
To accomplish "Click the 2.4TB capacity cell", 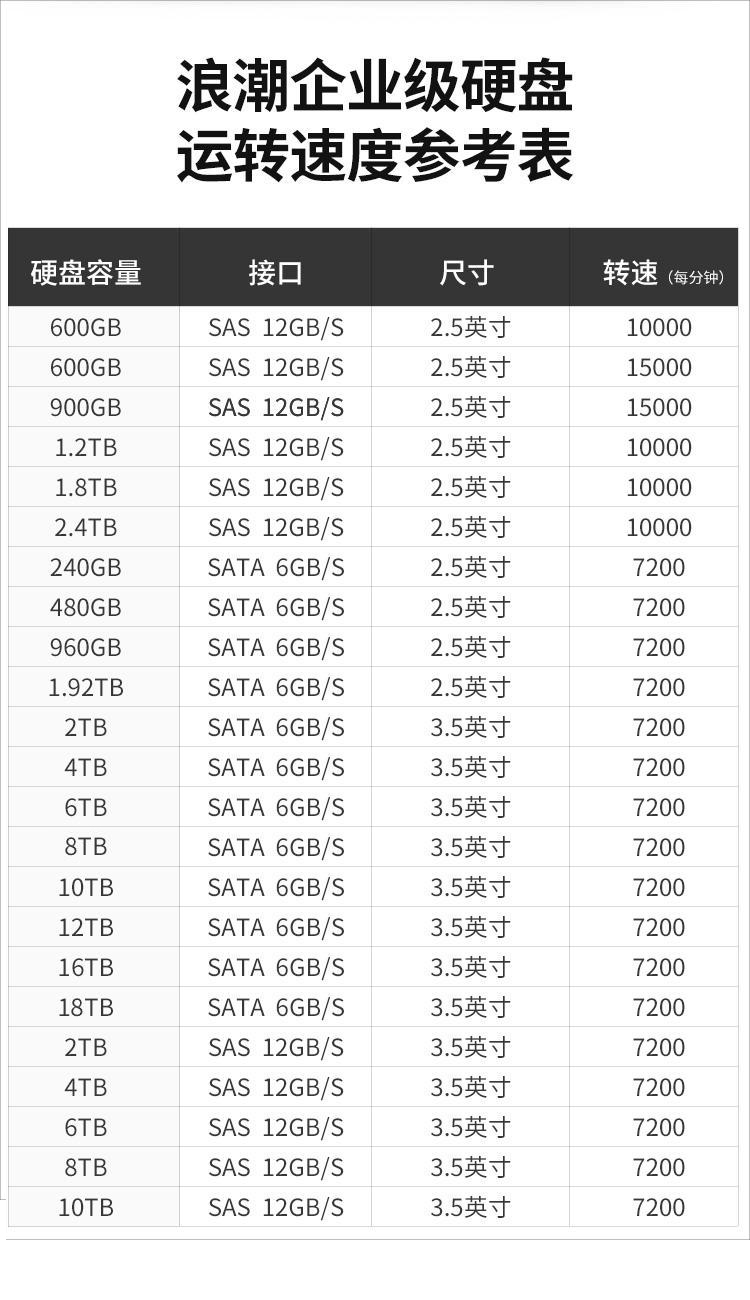I will (x=86, y=527).
